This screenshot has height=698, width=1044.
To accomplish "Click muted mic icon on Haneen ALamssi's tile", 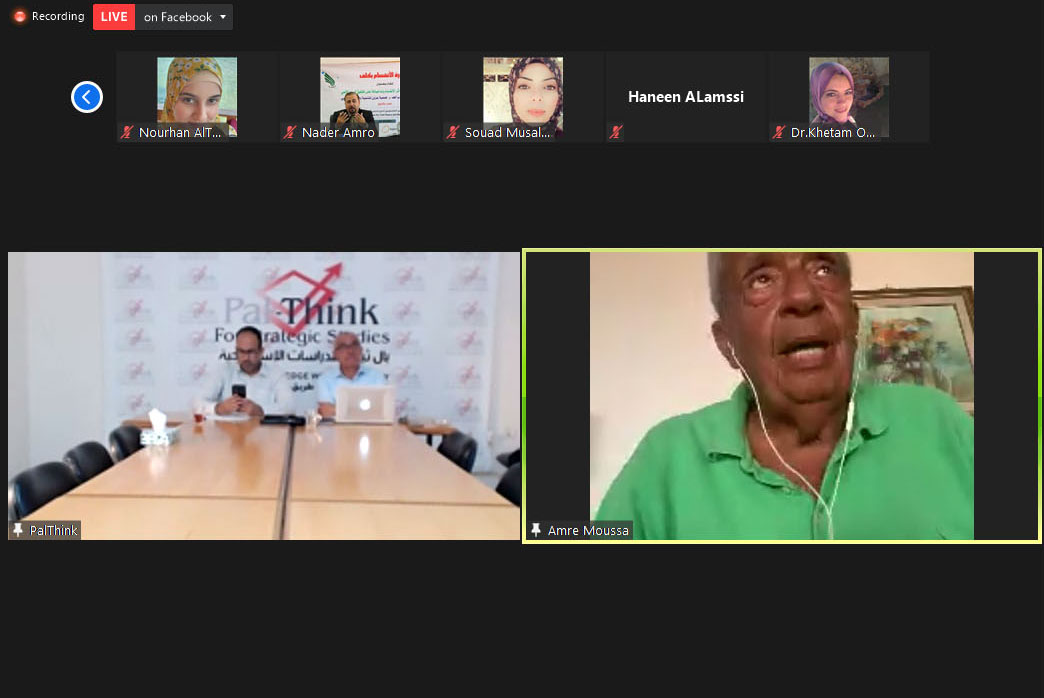I will [616, 132].
